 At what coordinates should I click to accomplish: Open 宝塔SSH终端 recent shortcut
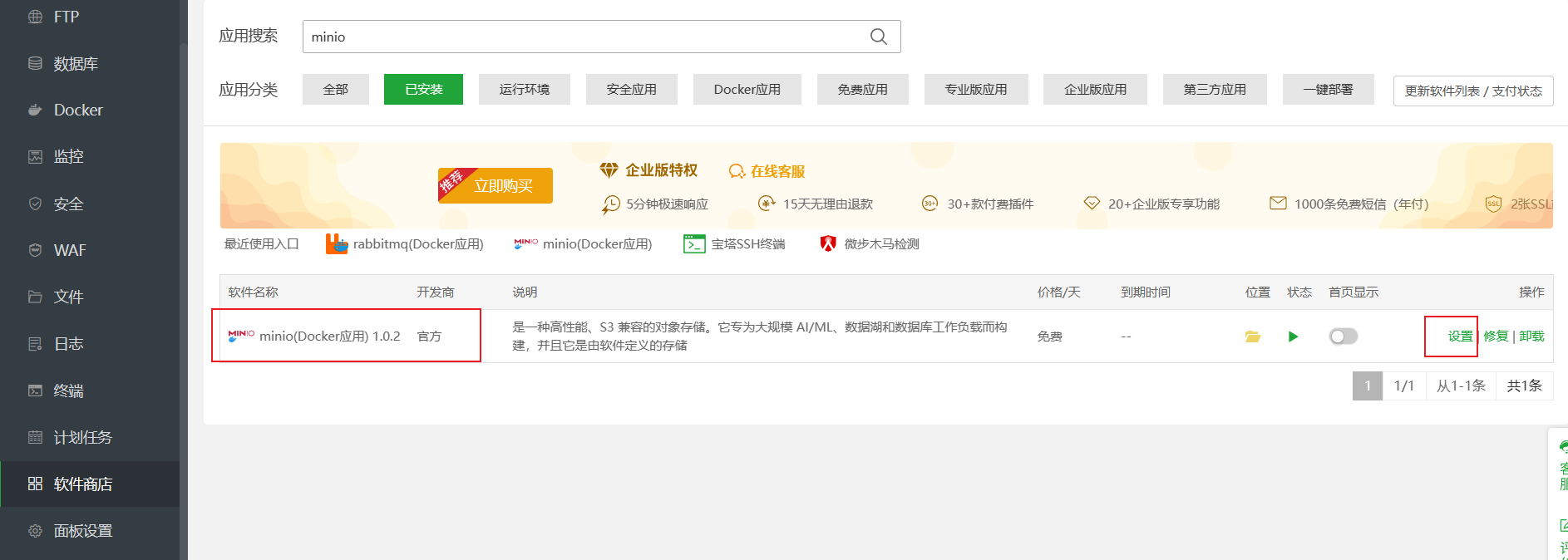pyautogui.click(x=734, y=244)
